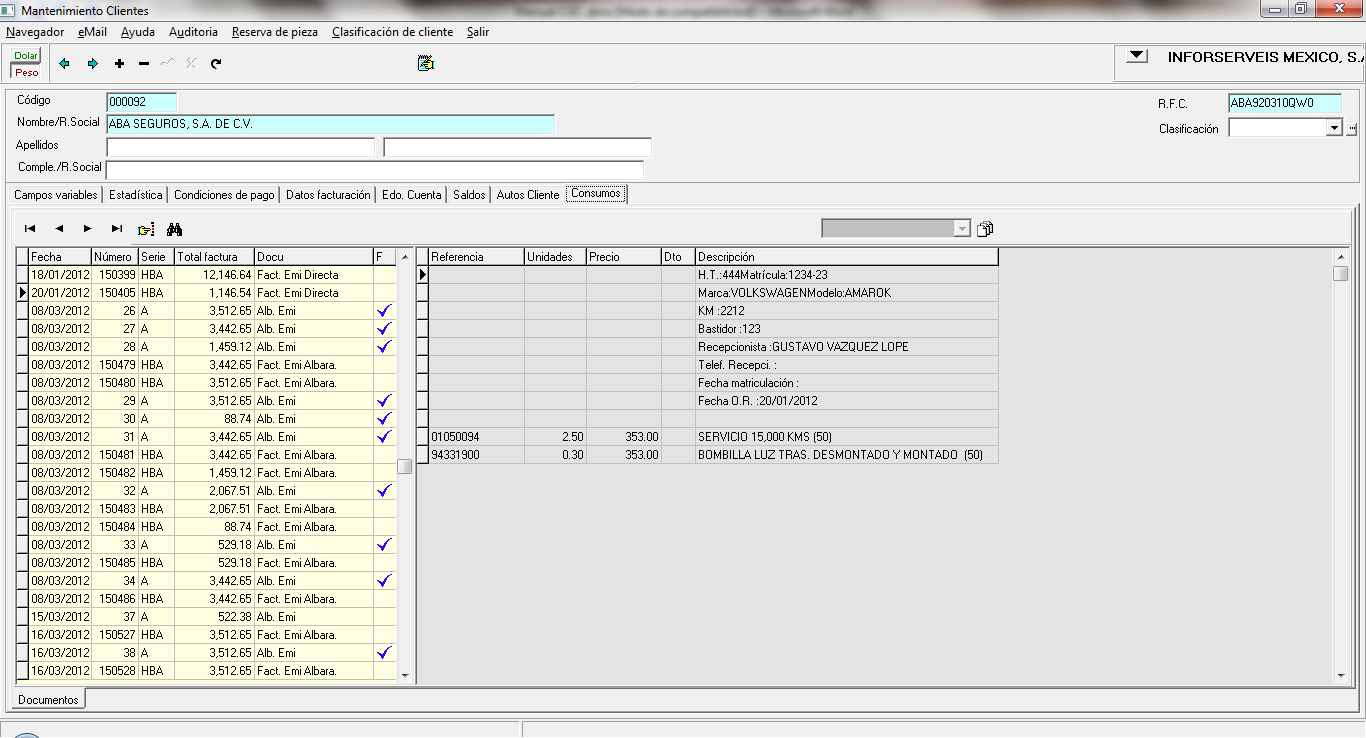This screenshot has height=738, width=1366.
Task: Click down arrow of documents list scrollbar
Action: coord(405,676)
